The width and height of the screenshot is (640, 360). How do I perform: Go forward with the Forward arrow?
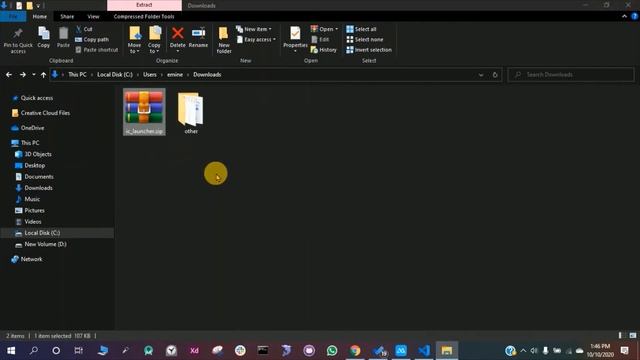[22, 75]
